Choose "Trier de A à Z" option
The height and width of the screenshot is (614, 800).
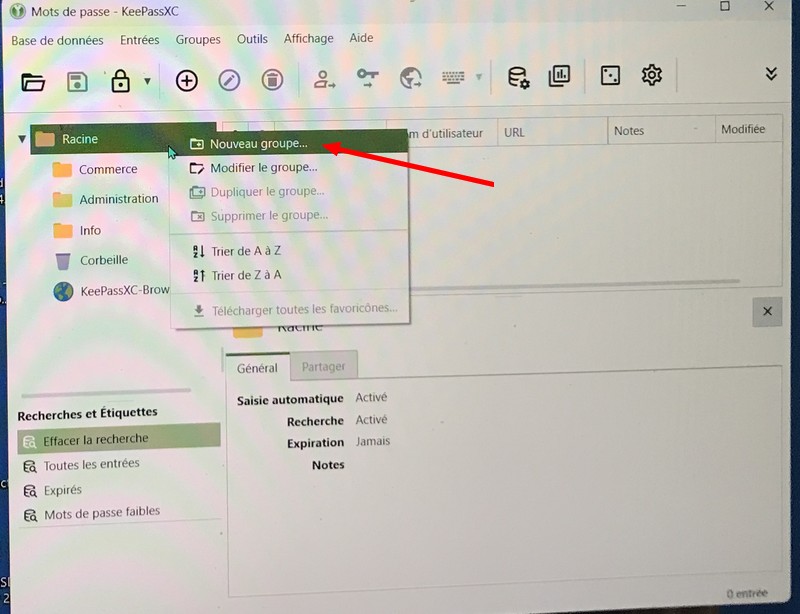(246, 251)
